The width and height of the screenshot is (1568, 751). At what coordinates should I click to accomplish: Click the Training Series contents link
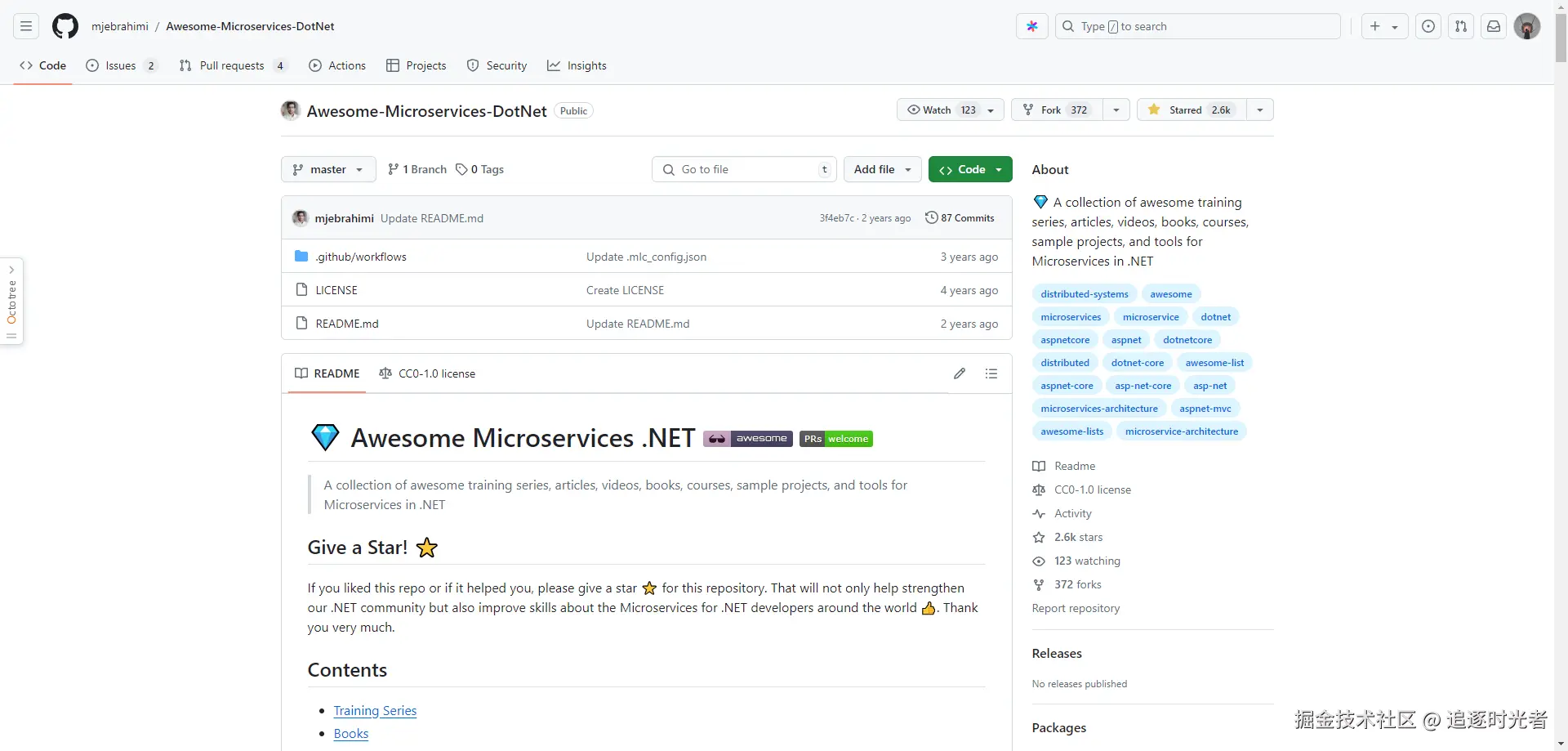point(375,711)
